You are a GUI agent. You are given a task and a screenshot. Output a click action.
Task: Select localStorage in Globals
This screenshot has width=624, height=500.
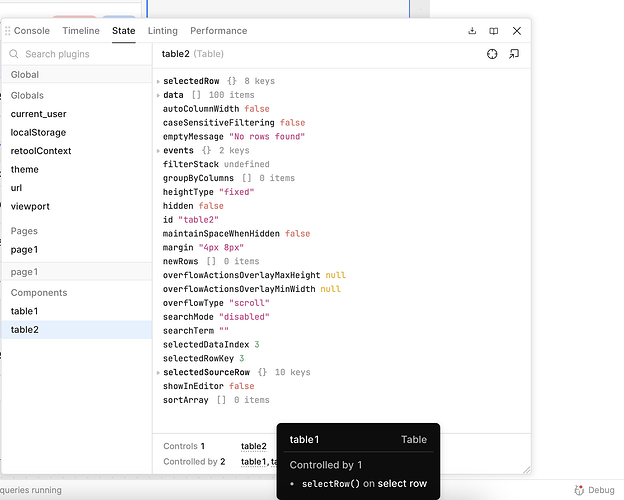tap(38, 132)
